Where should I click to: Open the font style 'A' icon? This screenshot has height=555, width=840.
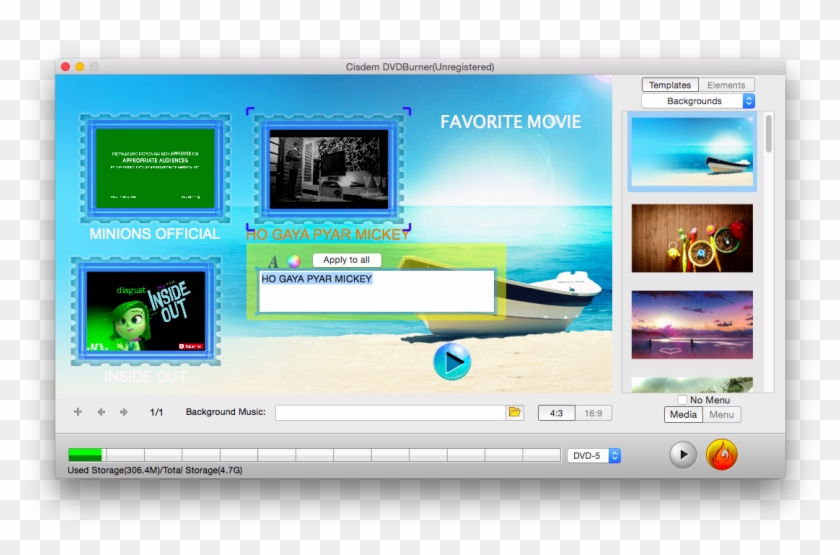[273, 261]
